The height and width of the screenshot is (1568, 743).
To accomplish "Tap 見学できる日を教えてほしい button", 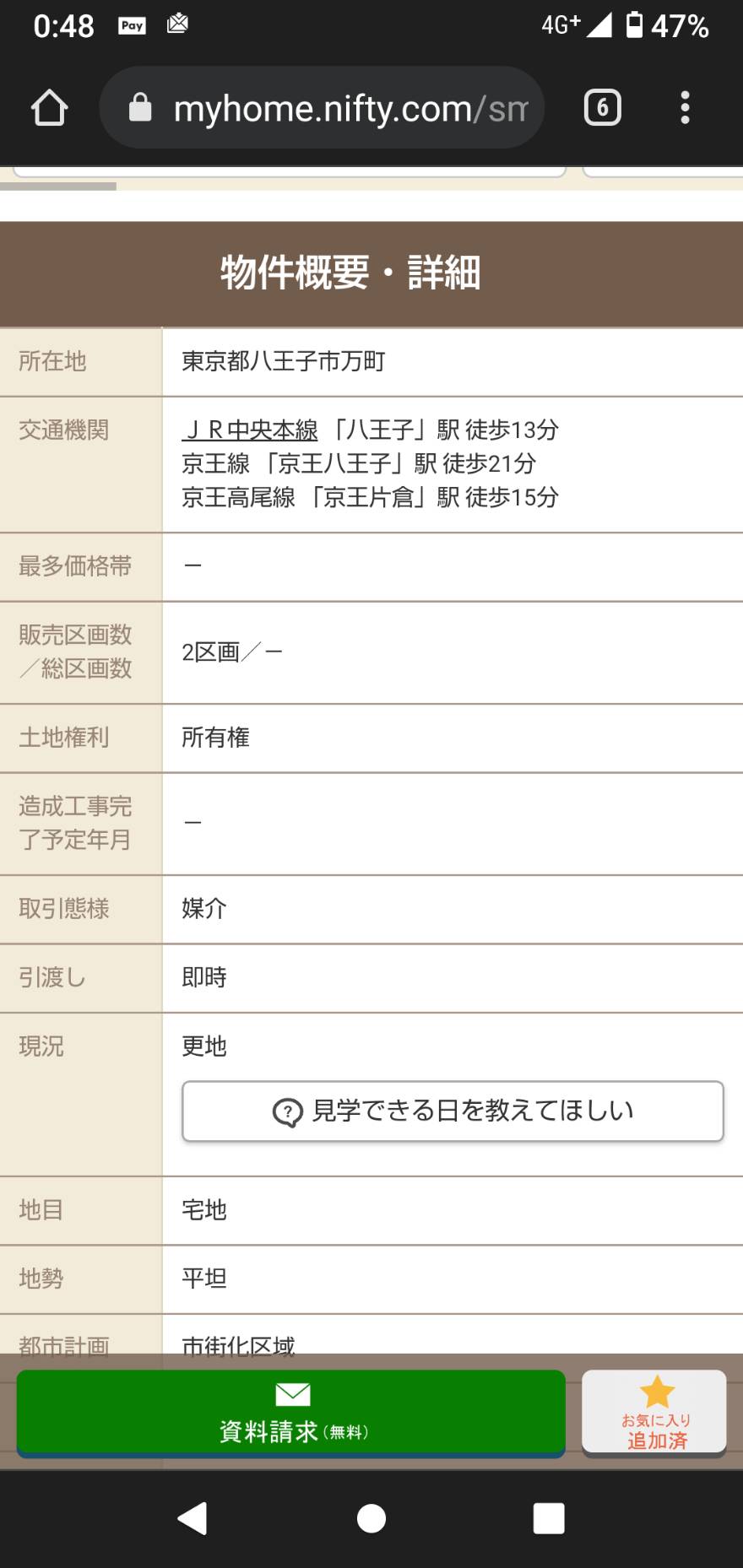I will coord(453,1111).
